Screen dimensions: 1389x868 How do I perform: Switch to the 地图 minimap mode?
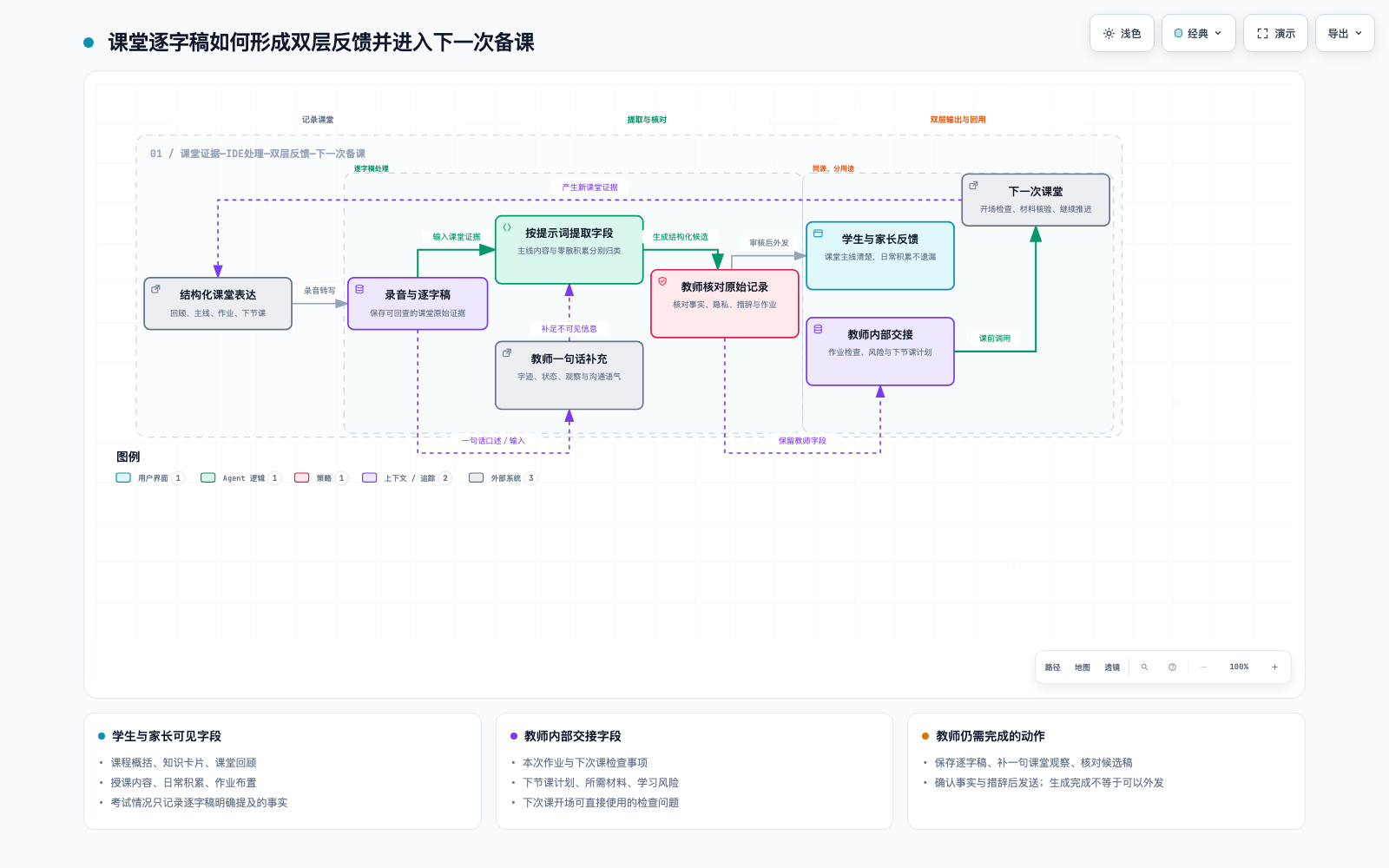coord(1082,667)
